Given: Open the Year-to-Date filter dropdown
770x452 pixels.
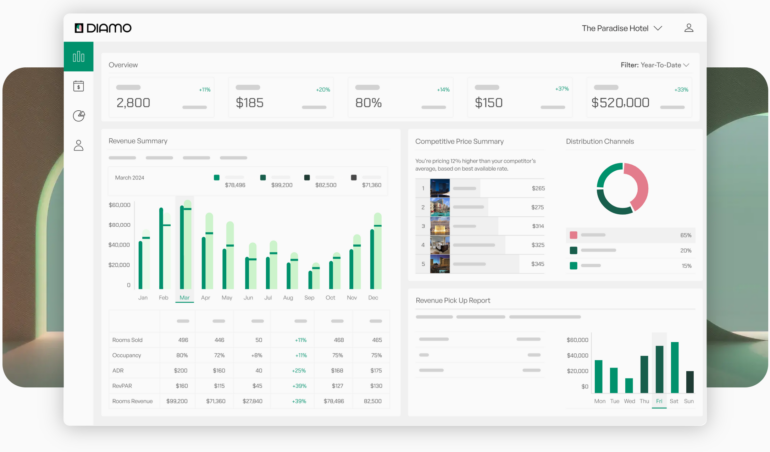Looking at the screenshot, I should point(655,65).
